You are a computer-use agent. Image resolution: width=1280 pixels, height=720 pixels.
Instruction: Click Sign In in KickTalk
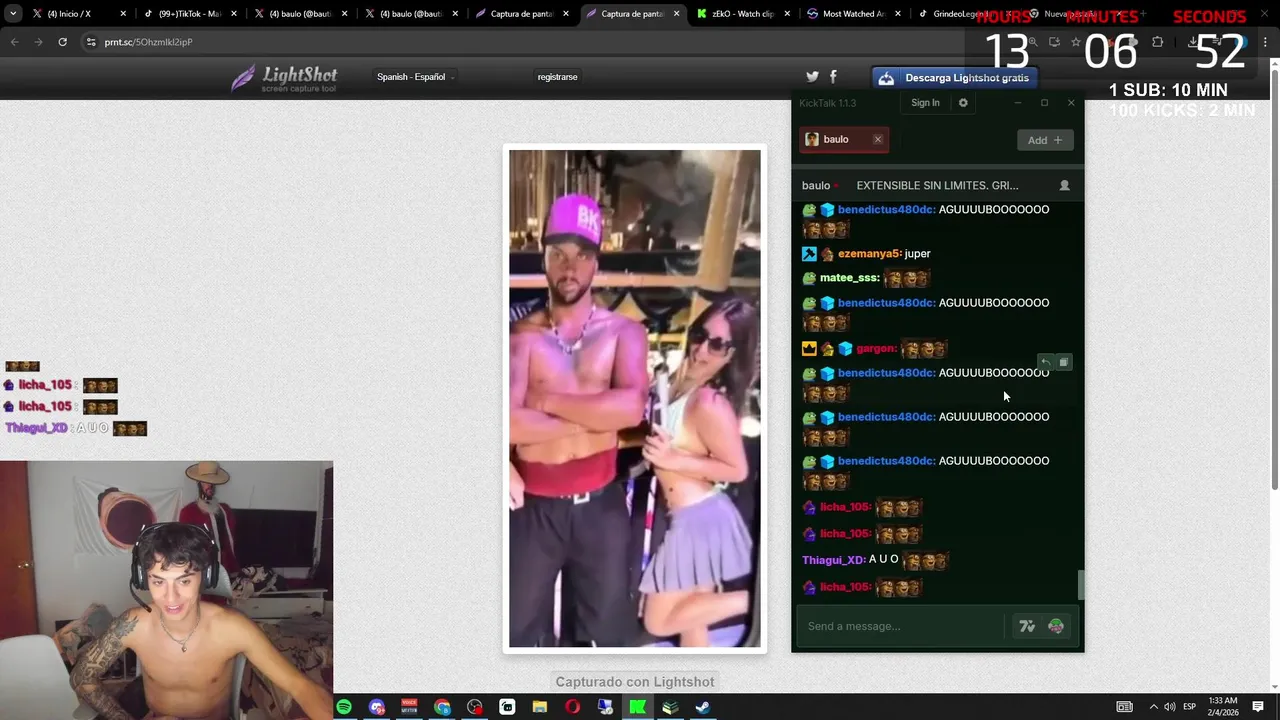point(925,103)
